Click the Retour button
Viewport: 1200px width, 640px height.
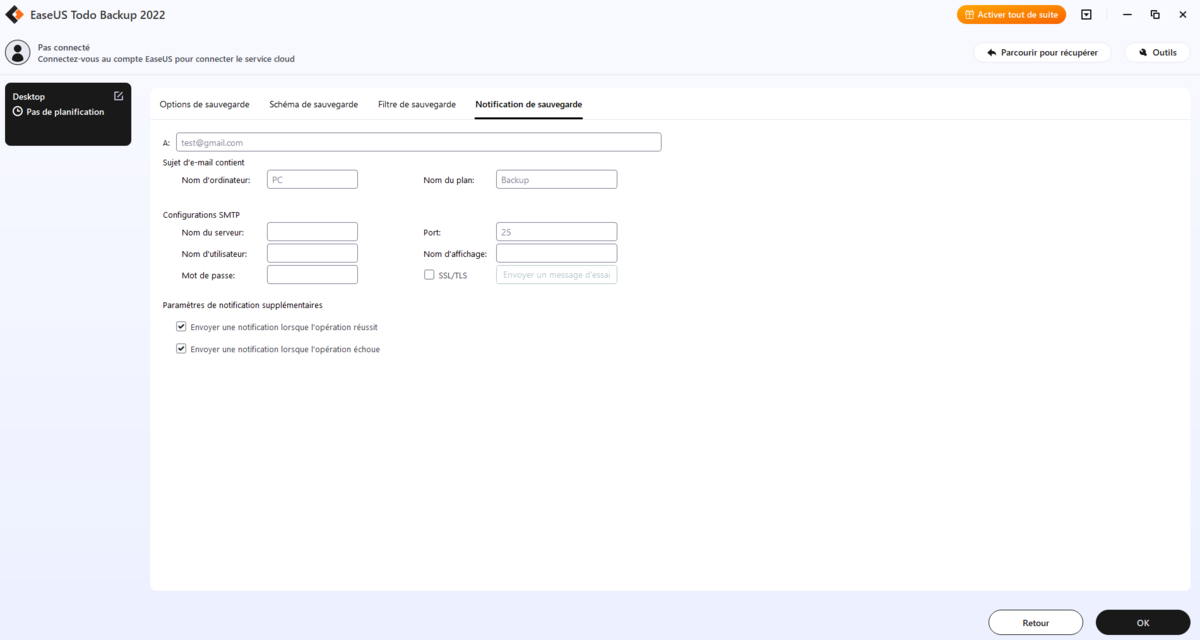(1036, 622)
